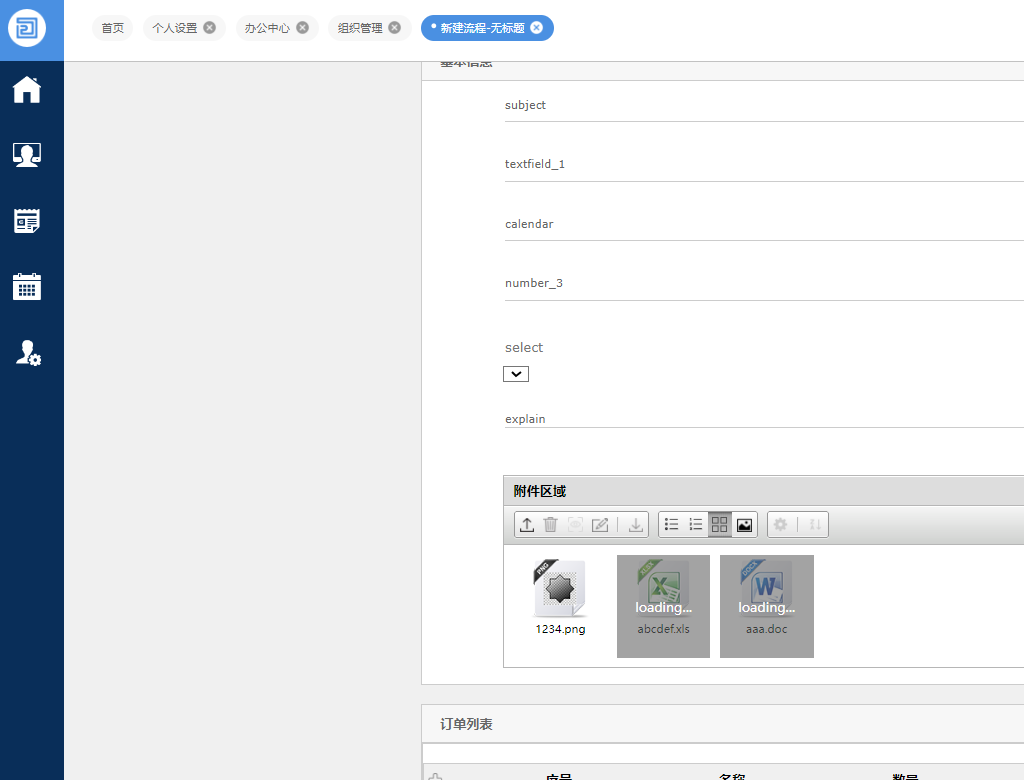Screen dimensions: 1024x780
Task: Expand the select dropdown arrow
Action: click(516, 374)
